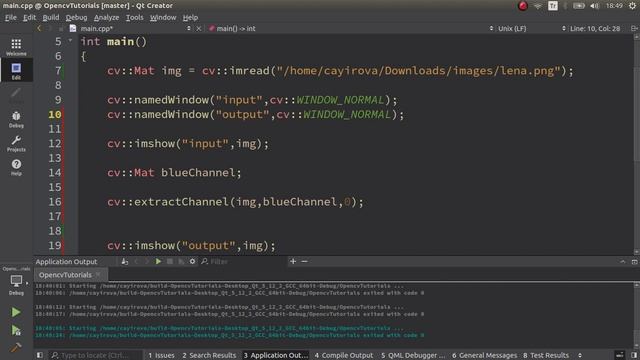Screen dimensions: 640x360
Task: Open the sound volume indicator
Action: [x=594, y=6]
